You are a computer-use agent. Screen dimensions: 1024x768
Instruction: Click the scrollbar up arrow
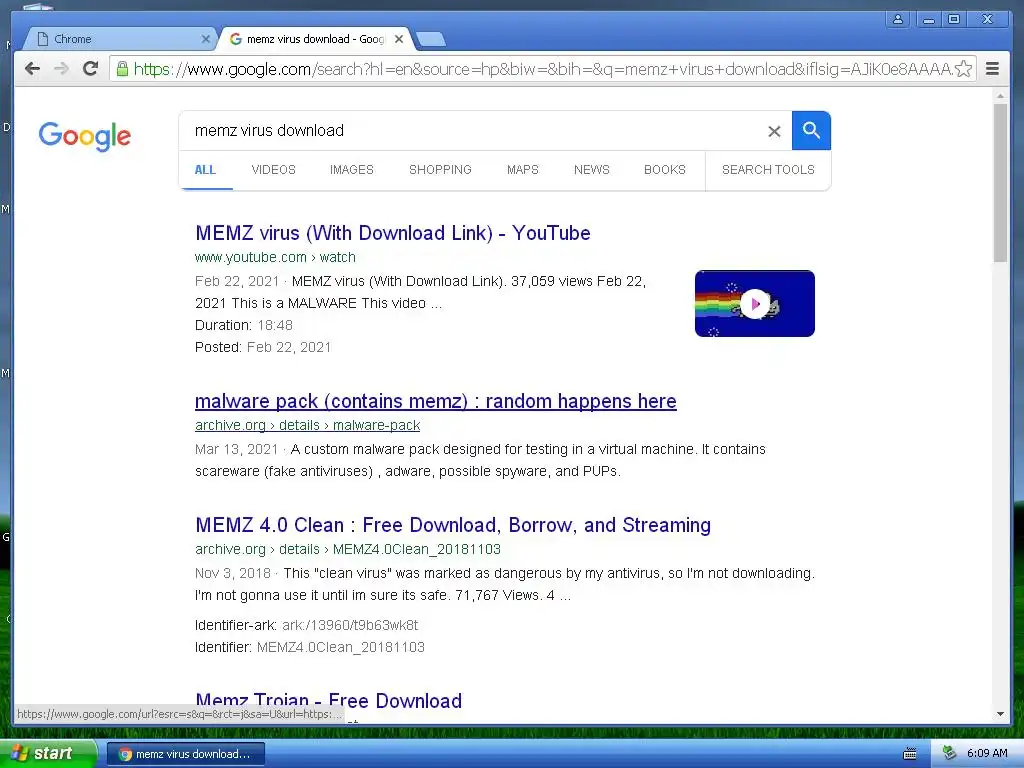[x=1000, y=96]
